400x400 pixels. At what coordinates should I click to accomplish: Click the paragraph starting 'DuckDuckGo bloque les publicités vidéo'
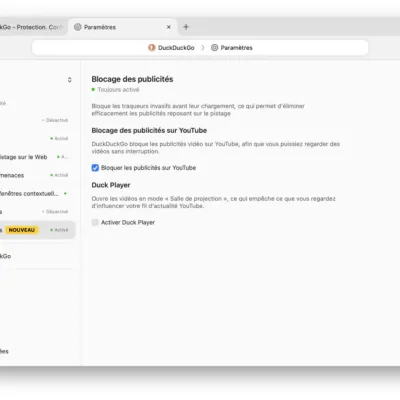pyautogui.click(x=216, y=148)
